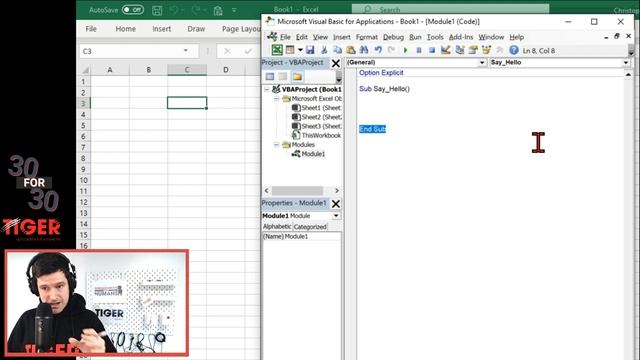The height and width of the screenshot is (360, 640).
Task: Switch to the Alphabetic properties tab
Action: pyautogui.click(x=277, y=227)
